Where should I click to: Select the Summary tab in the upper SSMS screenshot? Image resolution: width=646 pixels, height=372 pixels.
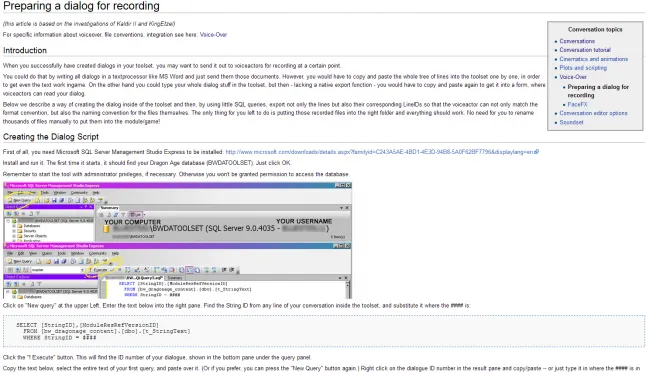coord(110,208)
